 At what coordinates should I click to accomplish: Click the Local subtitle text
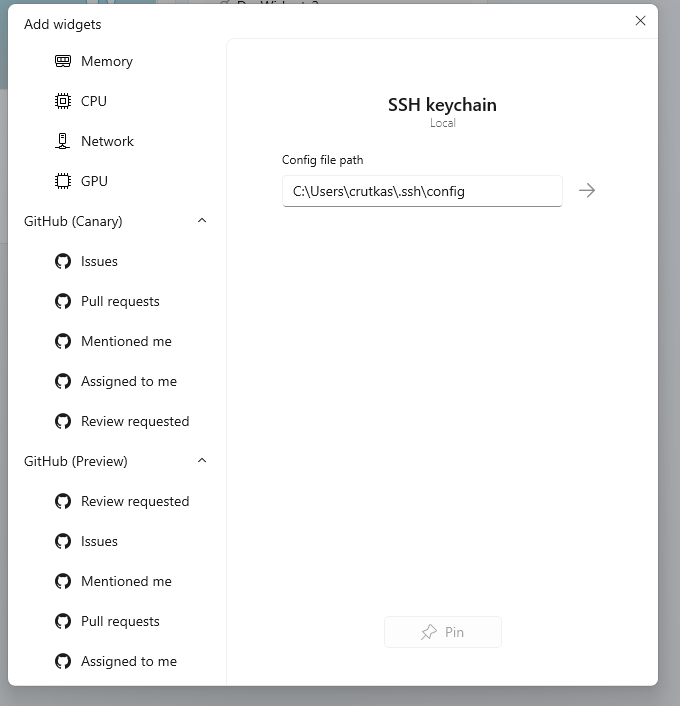443,123
